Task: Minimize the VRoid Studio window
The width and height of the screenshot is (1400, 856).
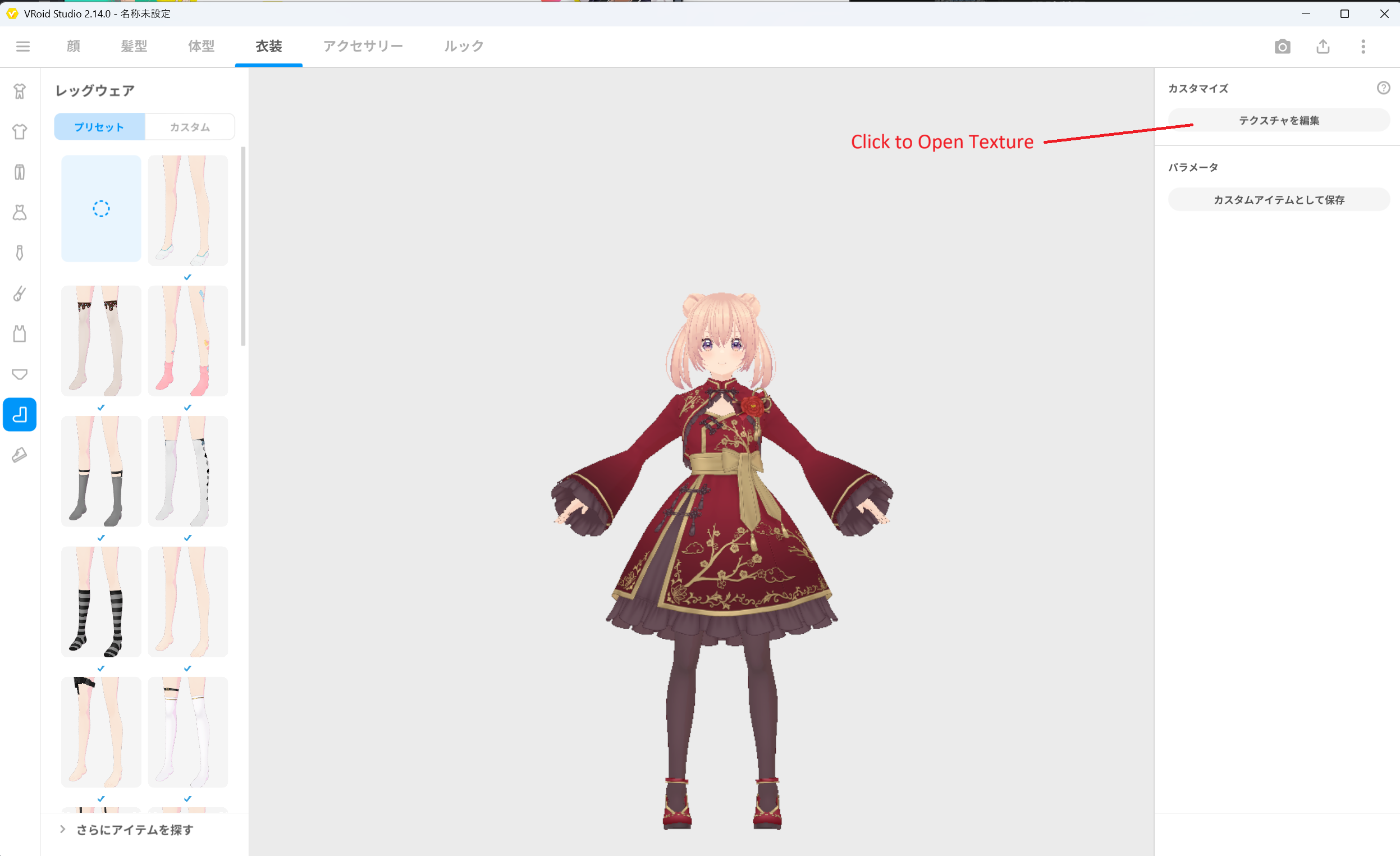Action: tap(1306, 13)
